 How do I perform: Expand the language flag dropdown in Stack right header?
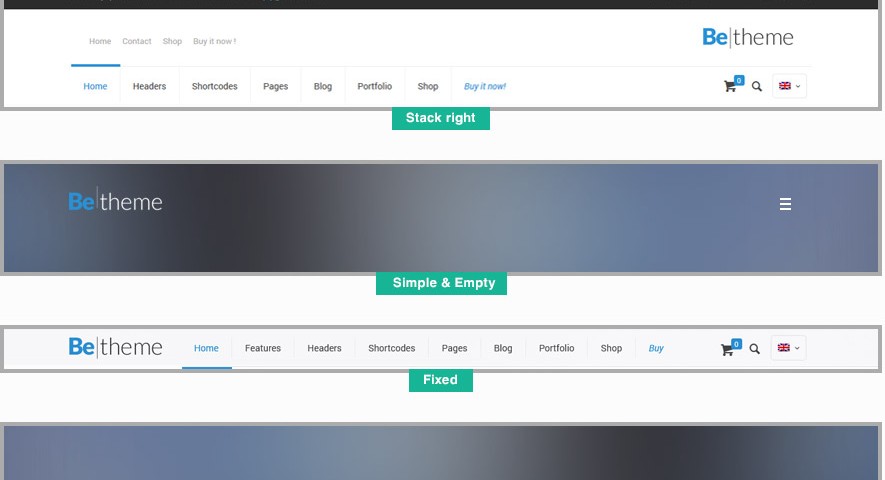790,86
